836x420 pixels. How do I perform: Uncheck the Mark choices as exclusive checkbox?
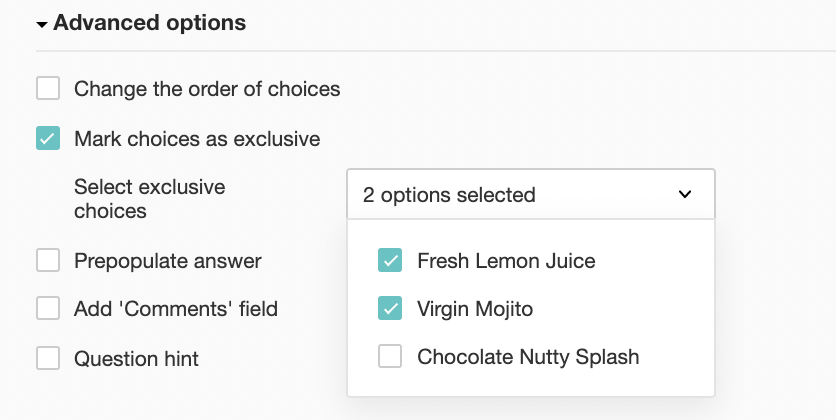pyautogui.click(x=48, y=138)
